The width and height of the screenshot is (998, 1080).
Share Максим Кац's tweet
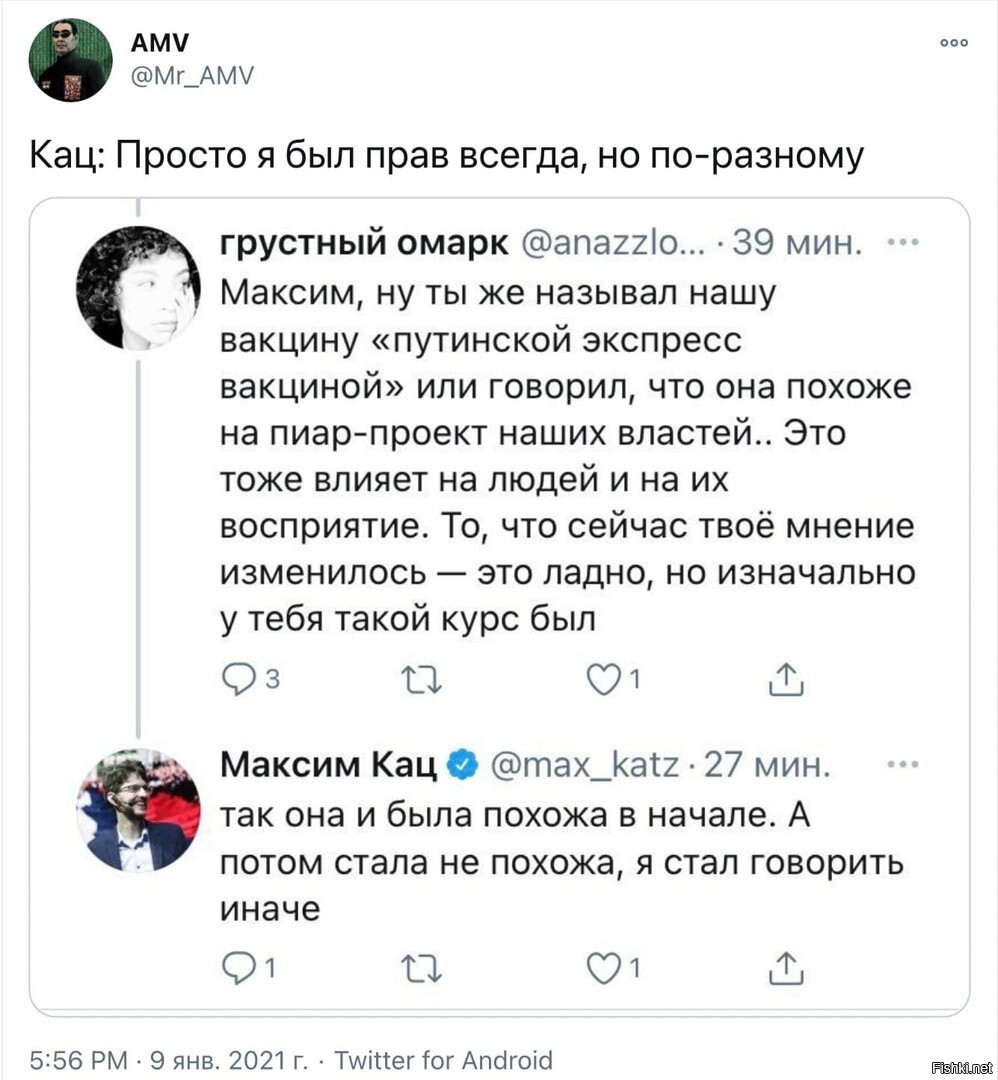785,968
